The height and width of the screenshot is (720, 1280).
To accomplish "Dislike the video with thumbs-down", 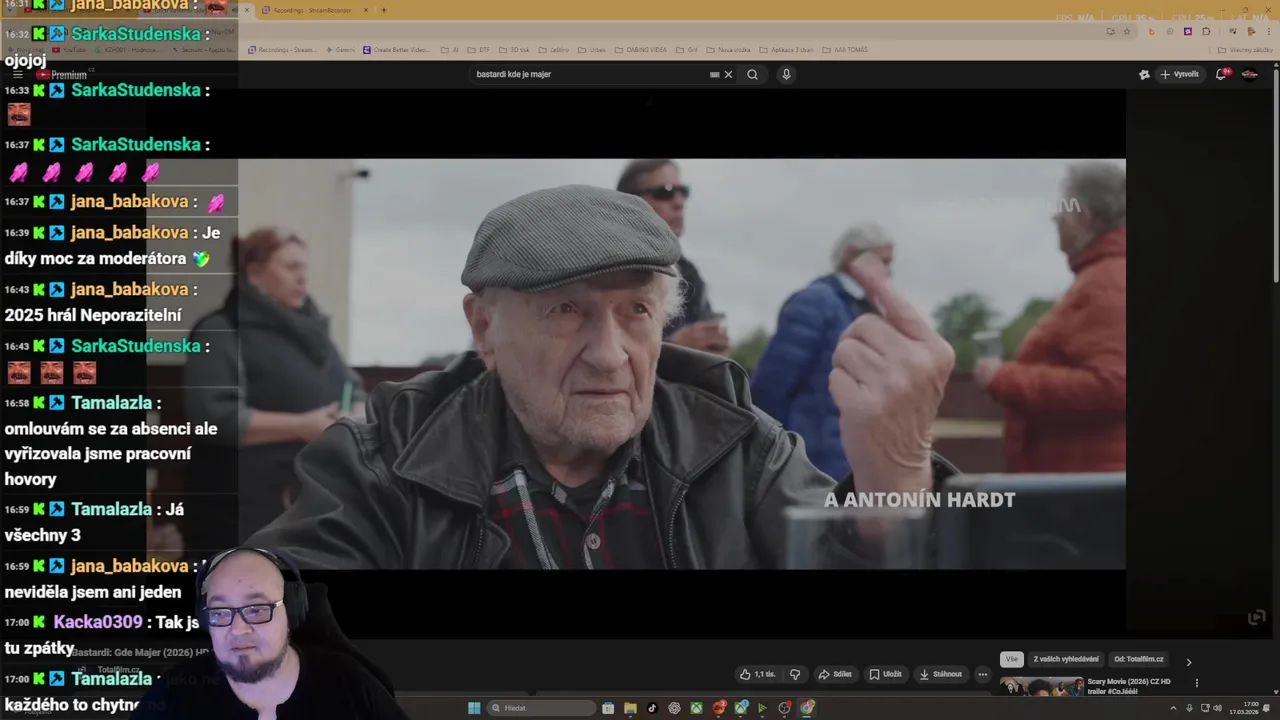I will click(x=795, y=674).
